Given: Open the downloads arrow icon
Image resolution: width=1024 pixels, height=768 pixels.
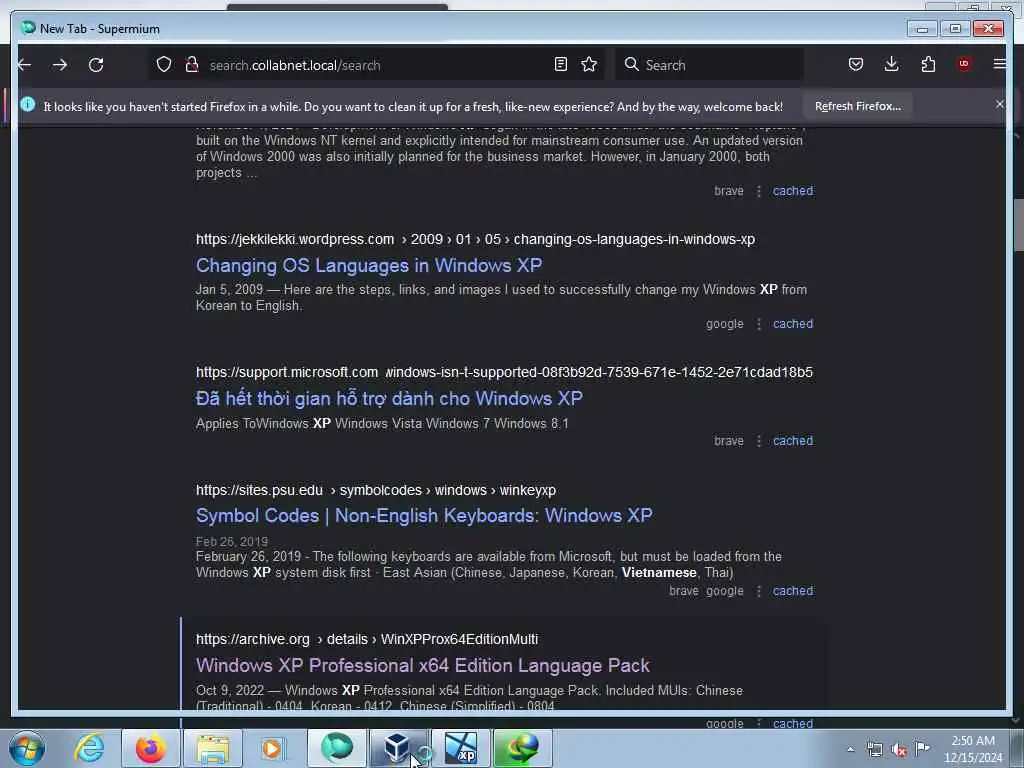Looking at the screenshot, I should pos(891,64).
